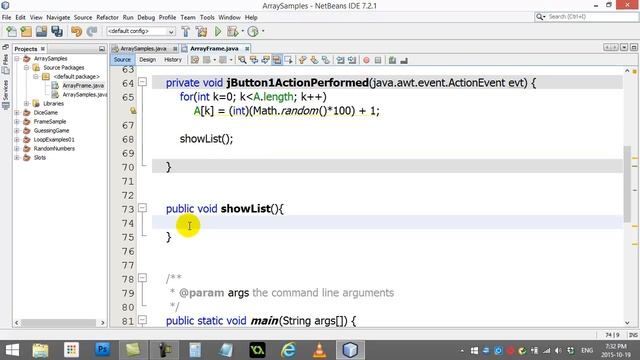Viewport: 640px width, 360px height.
Task: Close the Projects panel tab
Action: 42,49
